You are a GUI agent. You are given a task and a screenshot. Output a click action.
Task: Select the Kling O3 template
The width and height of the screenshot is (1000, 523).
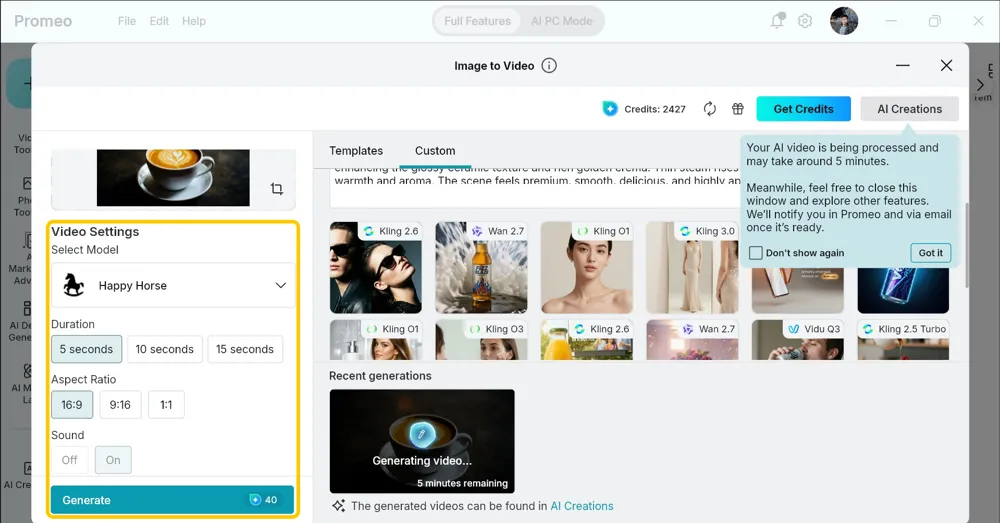pyautogui.click(x=481, y=340)
